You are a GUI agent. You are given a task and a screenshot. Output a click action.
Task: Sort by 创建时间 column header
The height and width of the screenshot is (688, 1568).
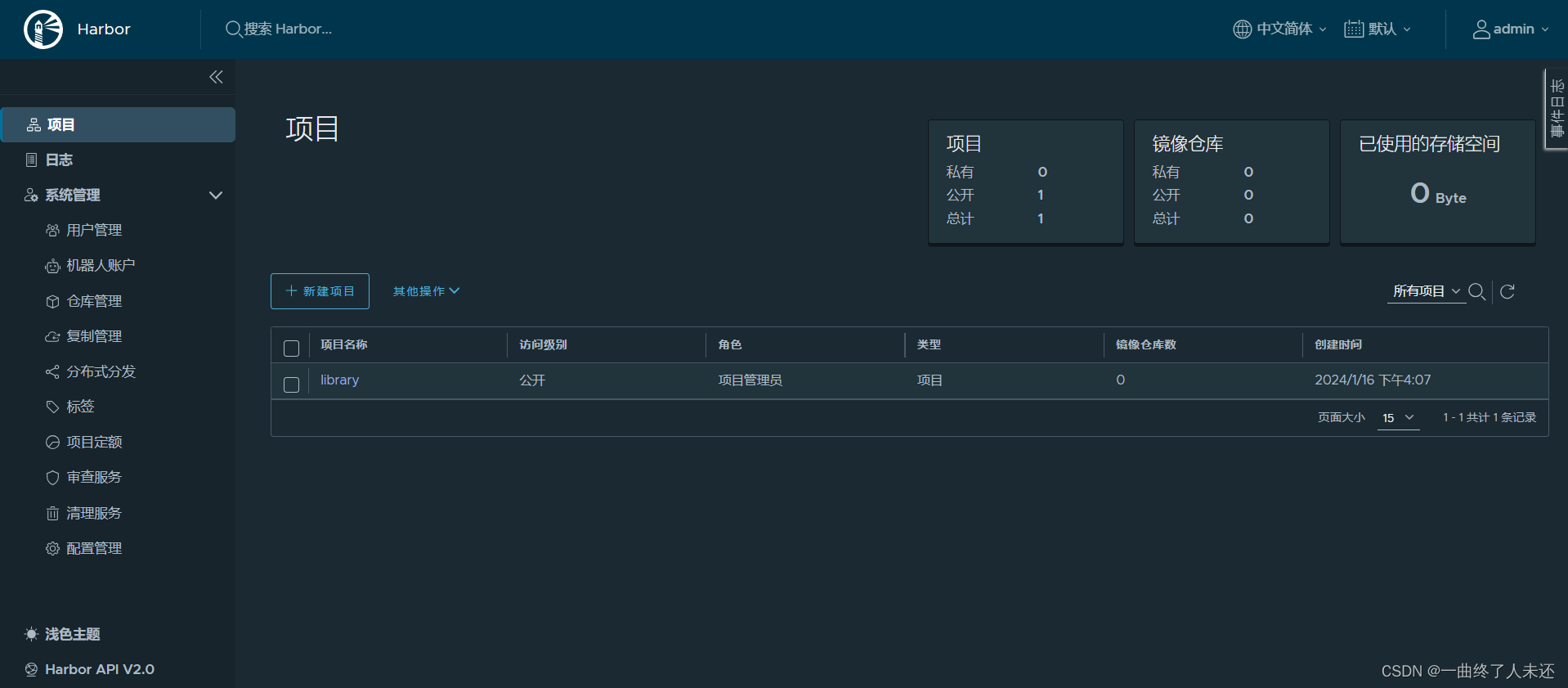pos(1338,345)
